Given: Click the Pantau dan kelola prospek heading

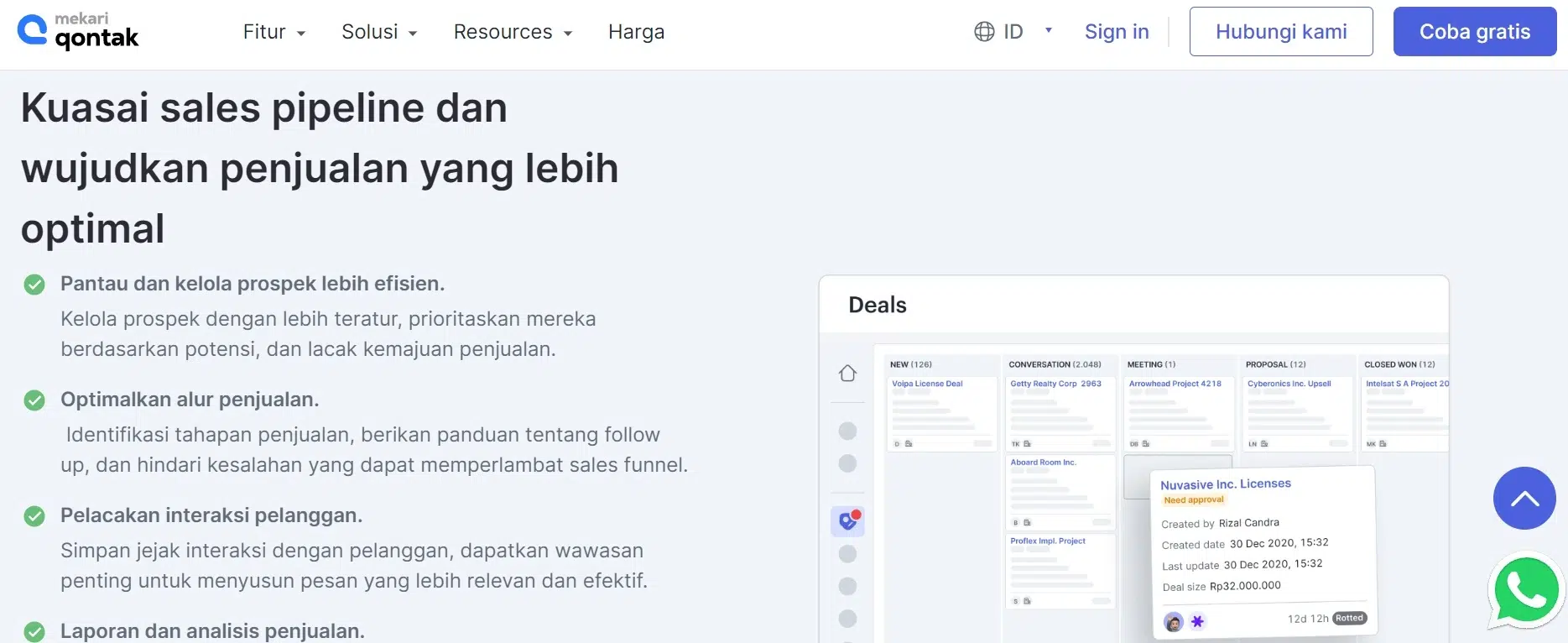Looking at the screenshot, I should [253, 284].
